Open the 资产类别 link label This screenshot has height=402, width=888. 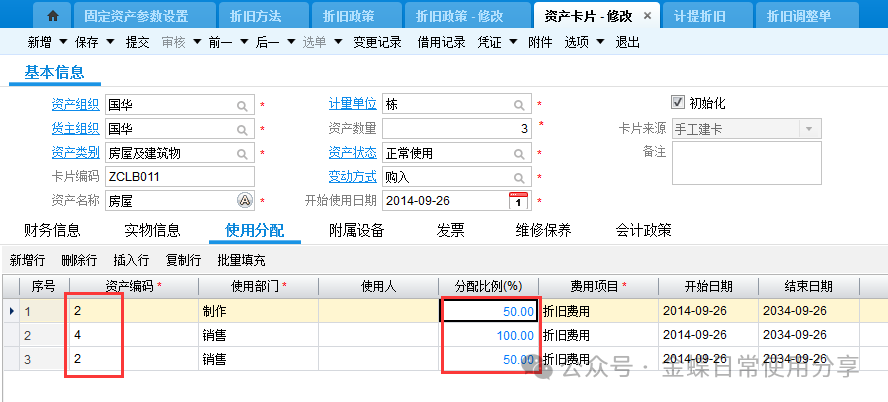click(x=75, y=153)
